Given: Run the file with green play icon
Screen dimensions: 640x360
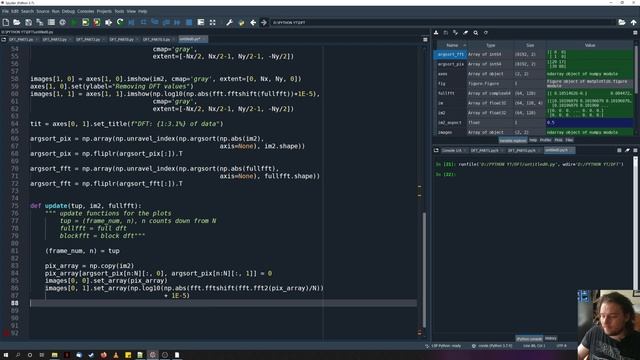Looking at the screenshot, I should pyautogui.click(x=74, y=22).
